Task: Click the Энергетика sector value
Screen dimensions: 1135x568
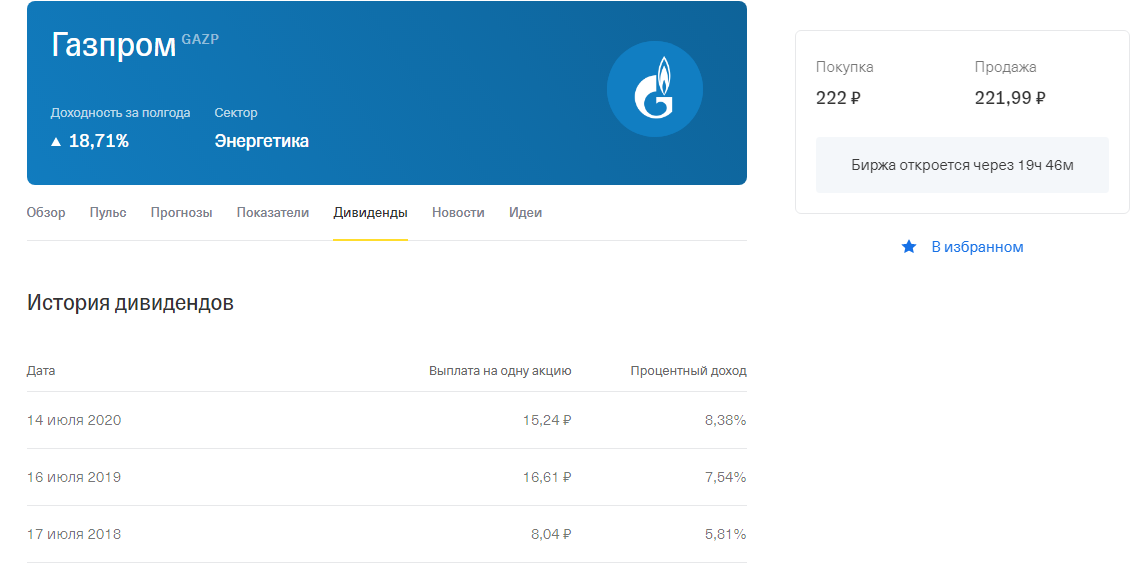Action: (x=261, y=141)
